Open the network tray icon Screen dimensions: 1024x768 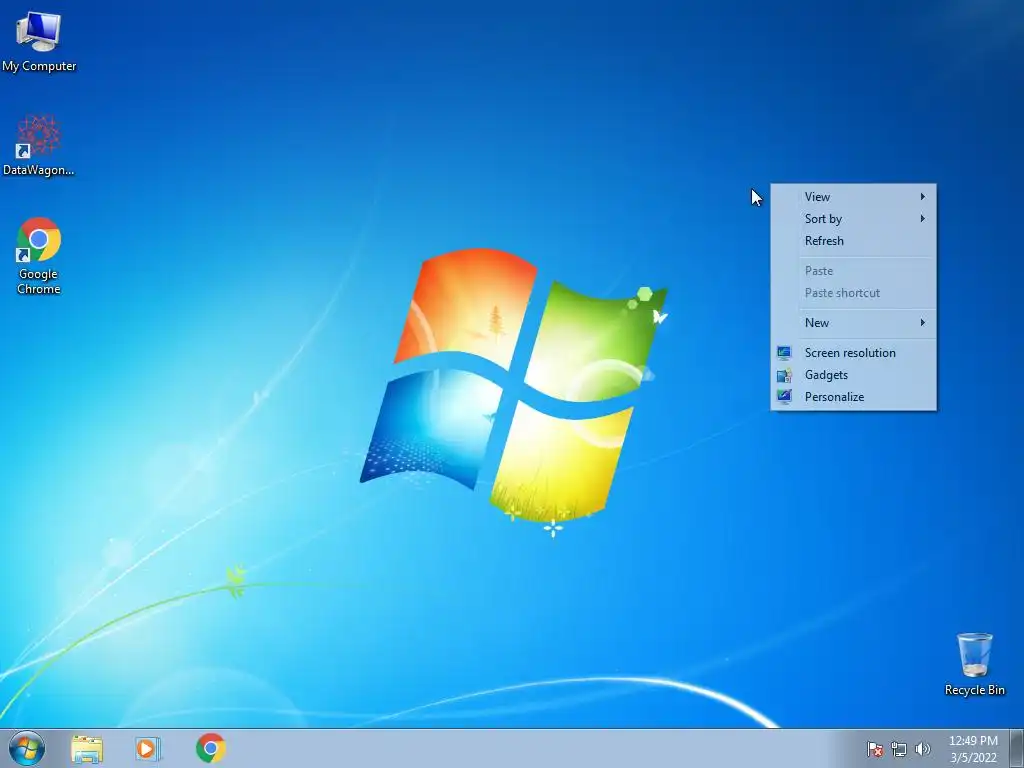(899, 749)
